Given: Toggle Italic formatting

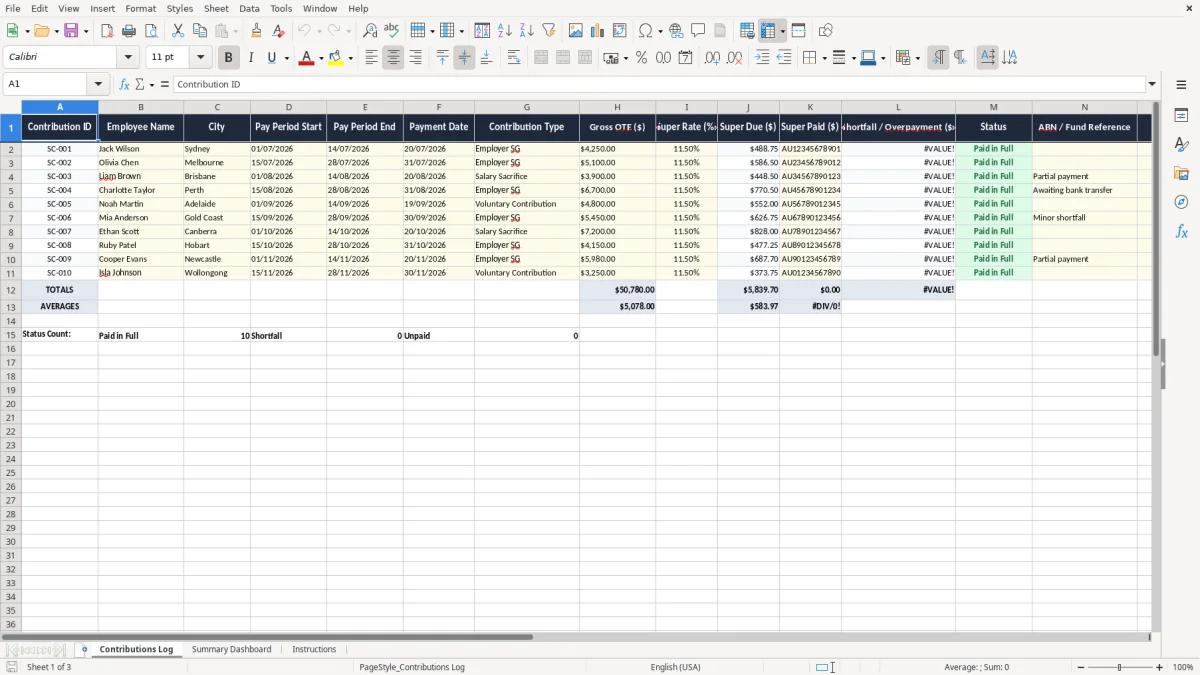Looking at the screenshot, I should 251,58.
